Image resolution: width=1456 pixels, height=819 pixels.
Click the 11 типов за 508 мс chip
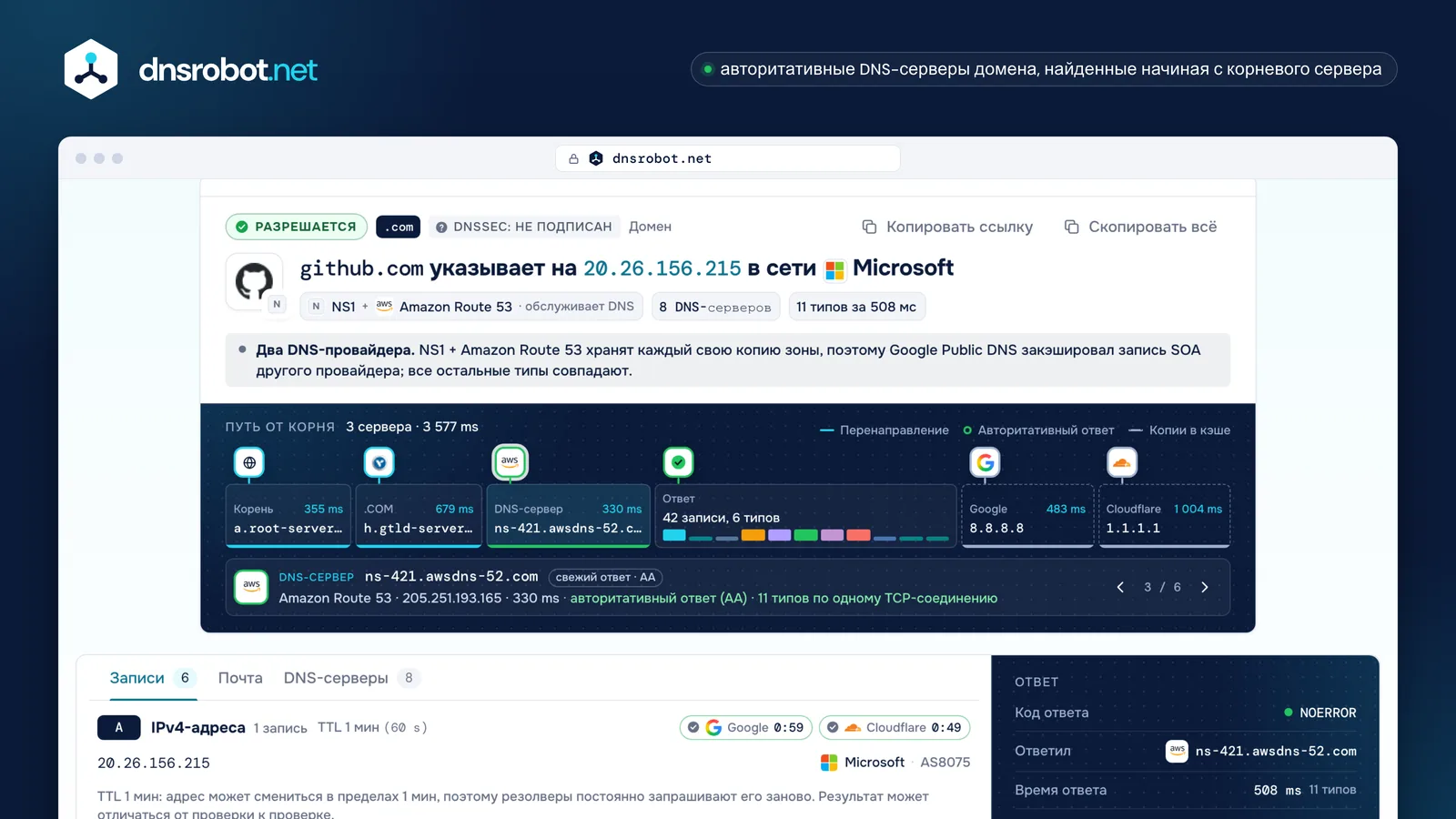[856, 307]
